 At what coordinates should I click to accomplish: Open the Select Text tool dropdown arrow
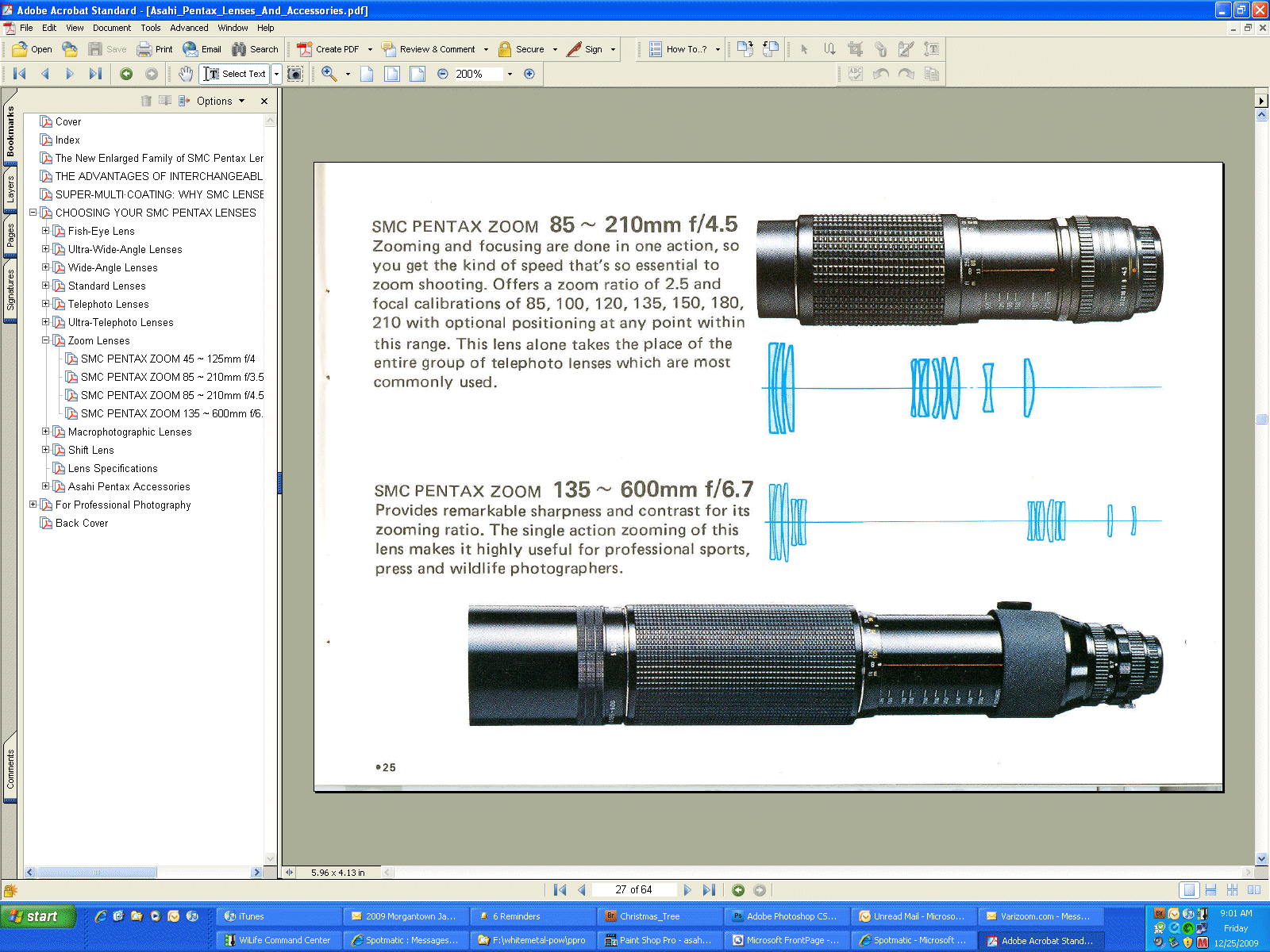pos(276,74)
